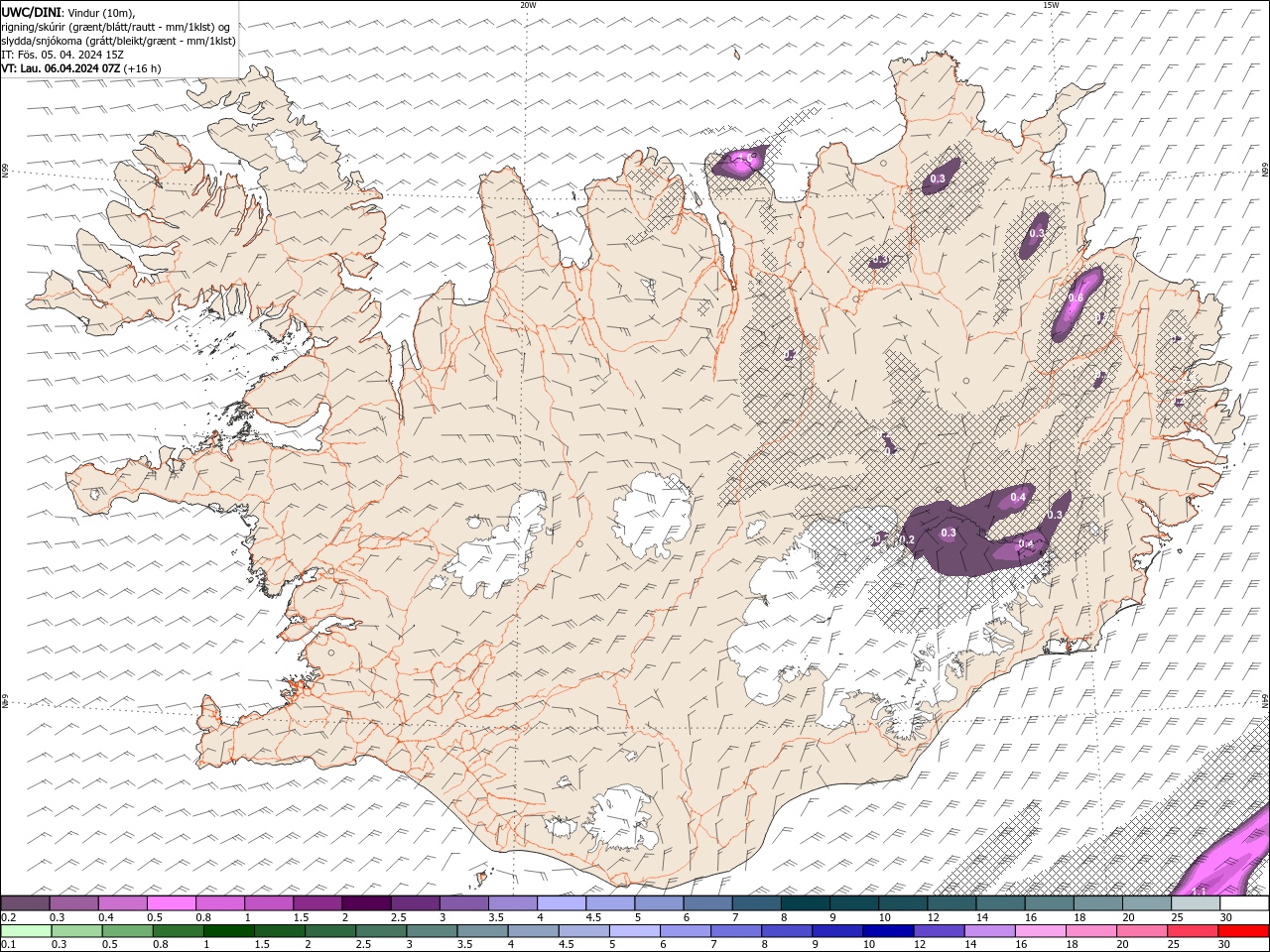The width and height of the screenshot is (1270, 952).
Task: Select upper legend swatch labeled 0.5
Action: tap(171, 903)
